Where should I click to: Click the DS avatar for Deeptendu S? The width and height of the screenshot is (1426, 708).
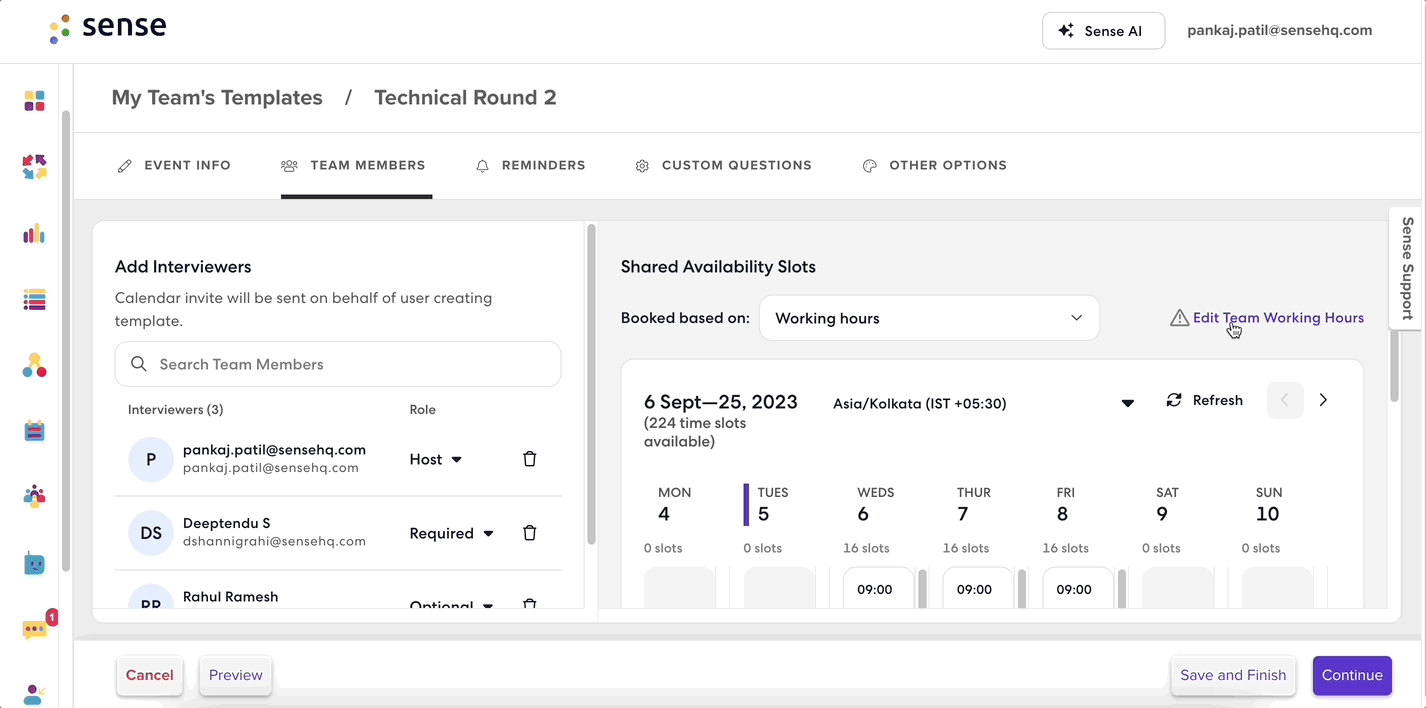(x=151, y=533)
